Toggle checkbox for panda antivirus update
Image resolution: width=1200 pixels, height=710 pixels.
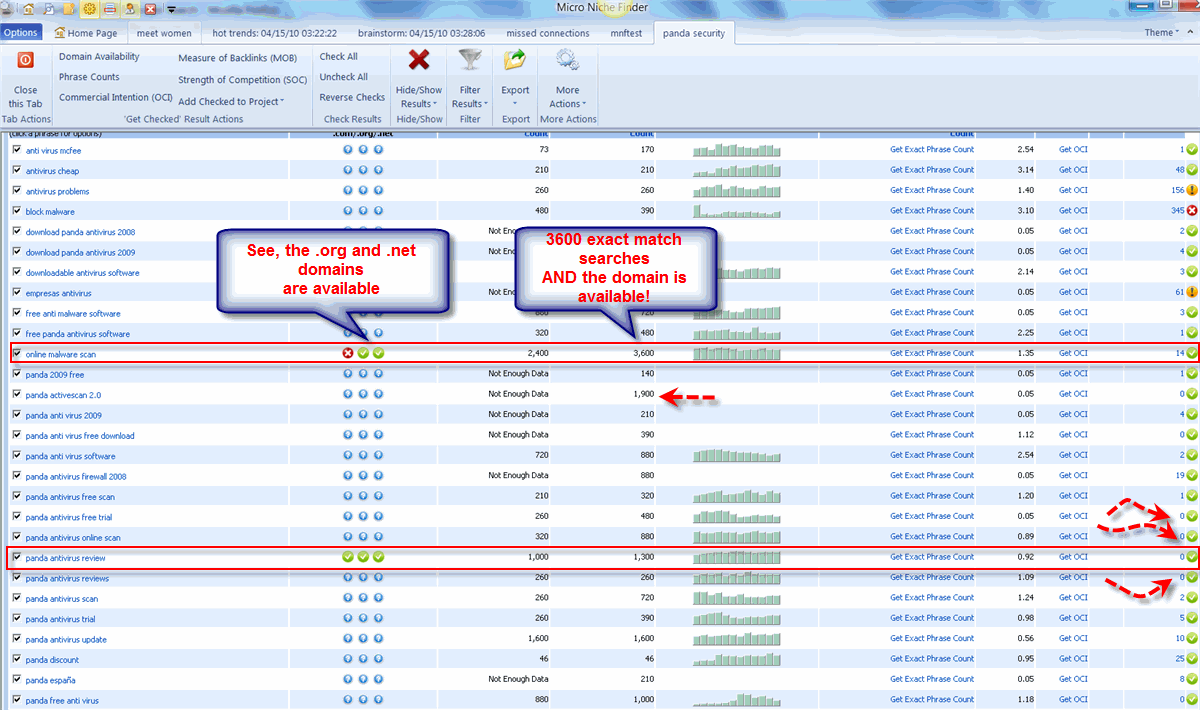16,639
